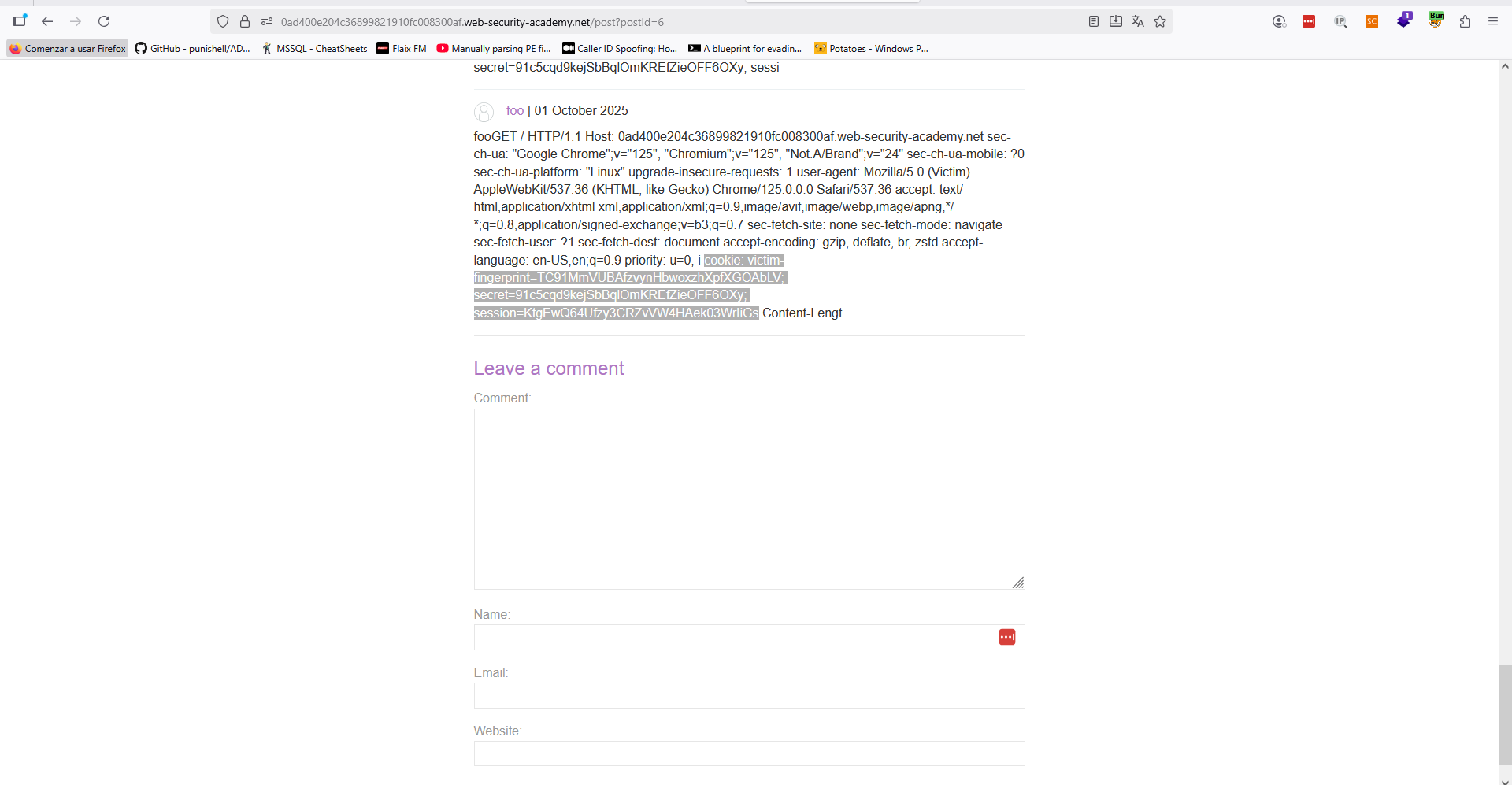The height and width of the screenshot is (785, 1512).
Task: Open the Firefox account icon
Action: coord(1279,21)
